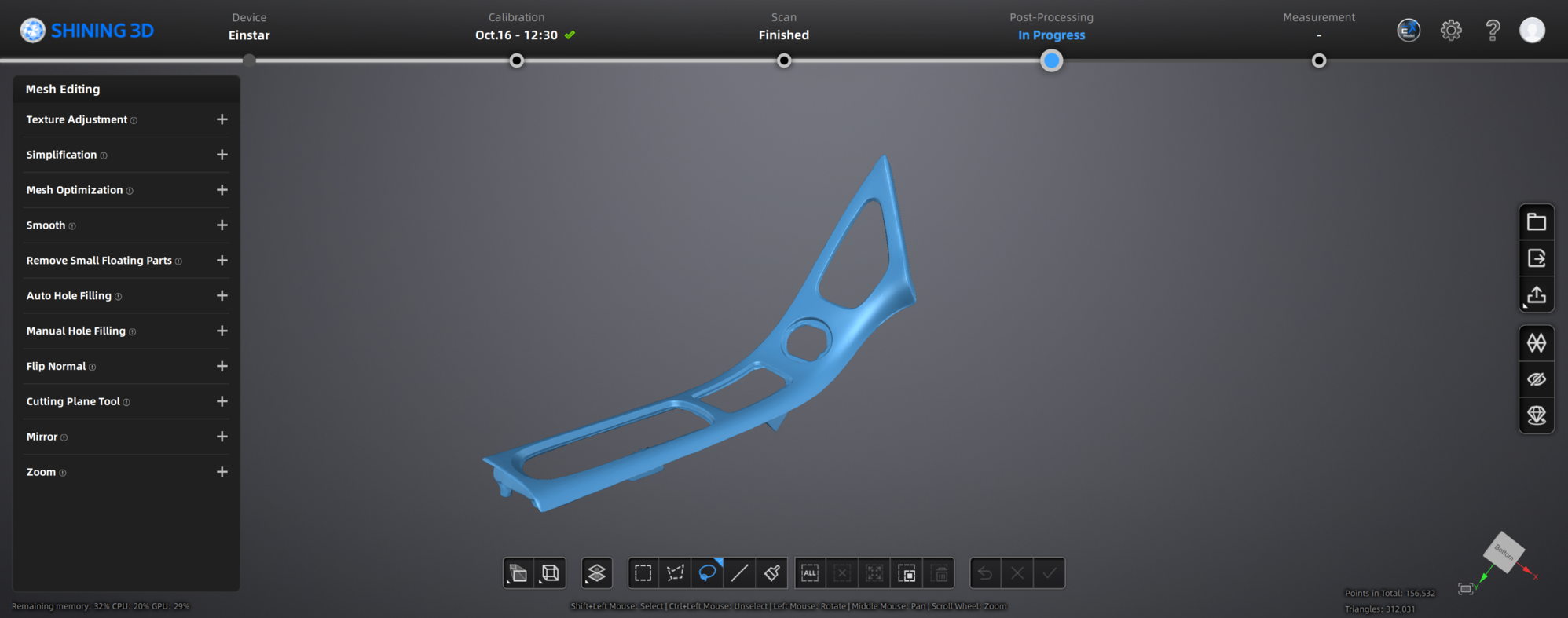Image resolution: width=1568 pixels, height=618 pixels.
Task: Open project folder icon on right panel
Action: (1536, 222)
